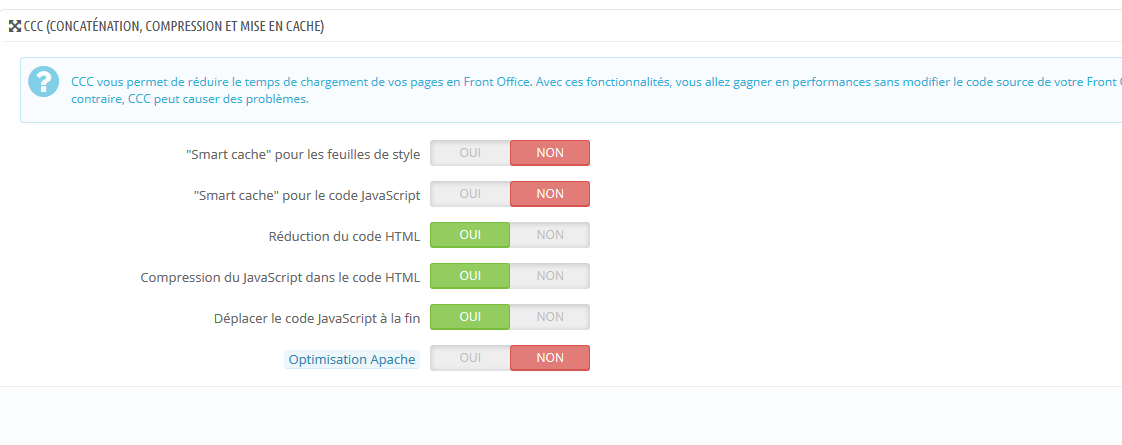Click the CCC panel header puzzle icon
1122x445 pixels.
click(x=14, y=27)
